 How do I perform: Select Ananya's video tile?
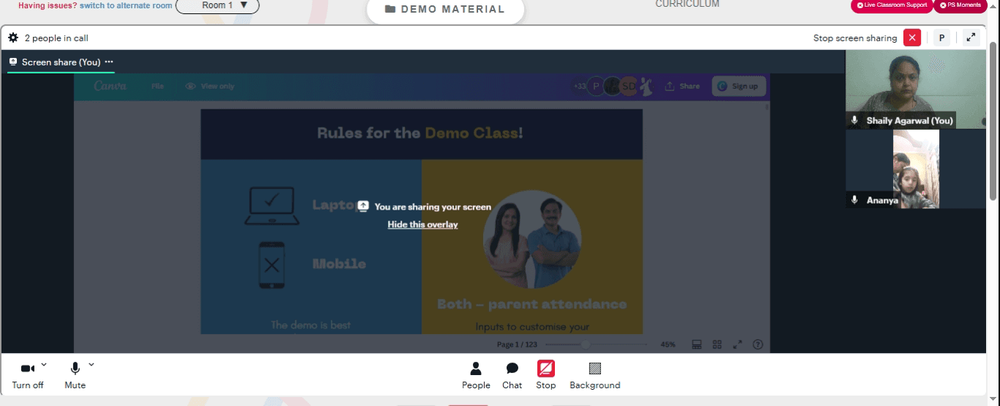pyautogui.click(x=915, y=169)
